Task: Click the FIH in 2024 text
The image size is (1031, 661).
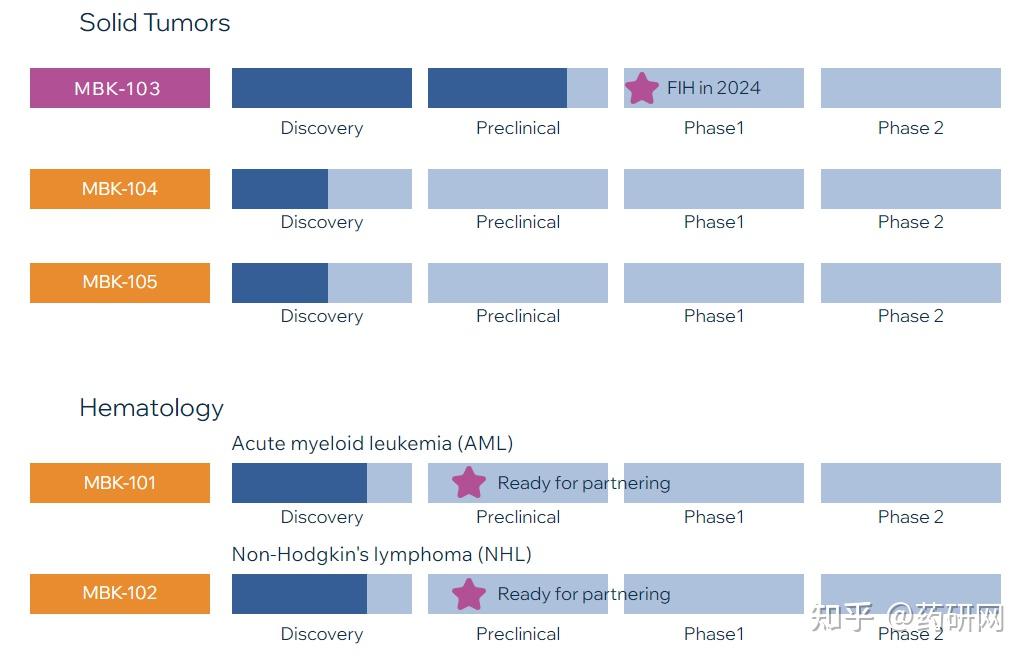Action: tap(714, 88)
